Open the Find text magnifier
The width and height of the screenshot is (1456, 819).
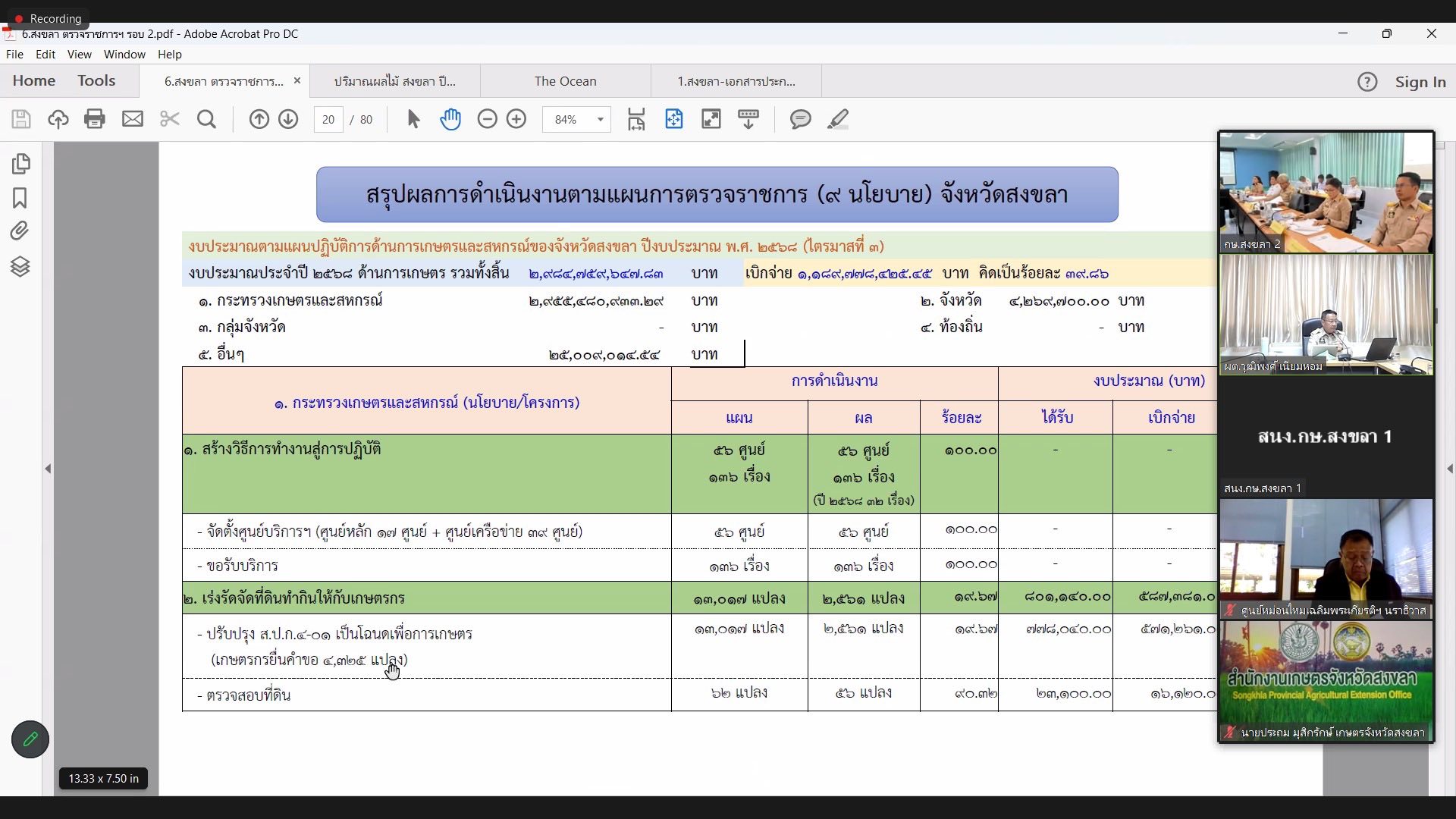click(x=206, y=119)
